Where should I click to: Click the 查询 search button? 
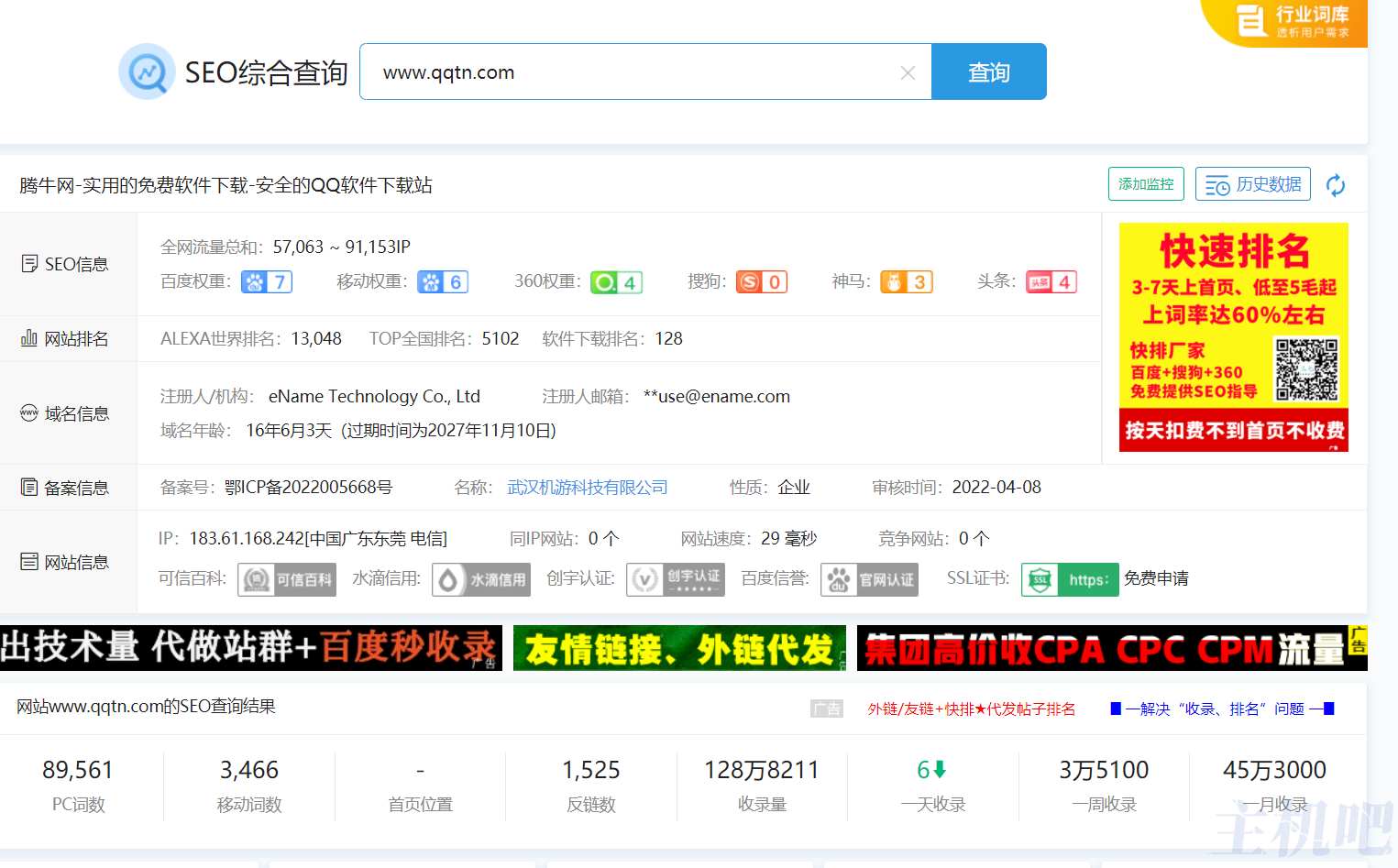pos(989,71)
